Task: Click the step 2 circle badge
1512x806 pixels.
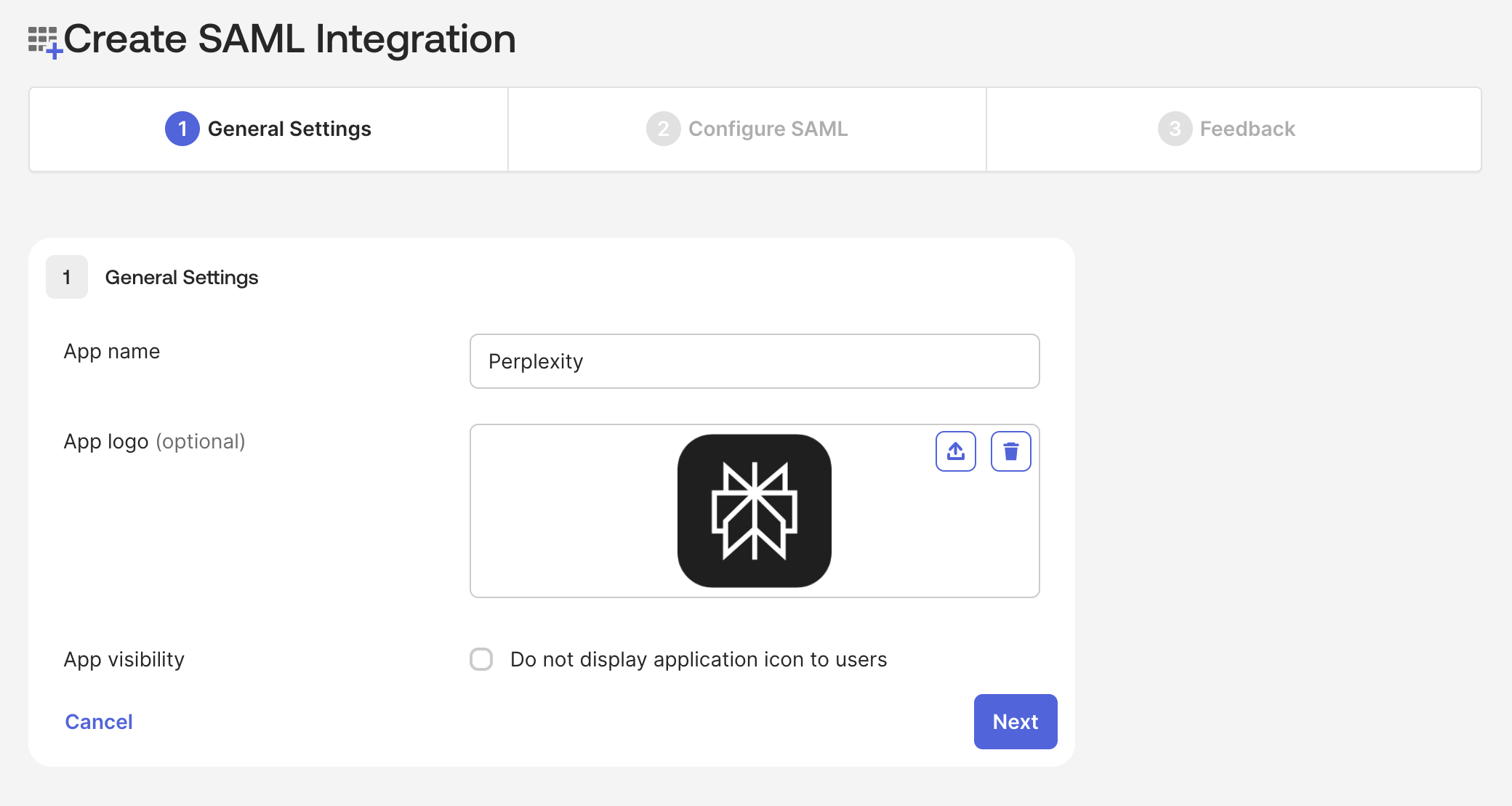Action: click(x=663, y=129)
